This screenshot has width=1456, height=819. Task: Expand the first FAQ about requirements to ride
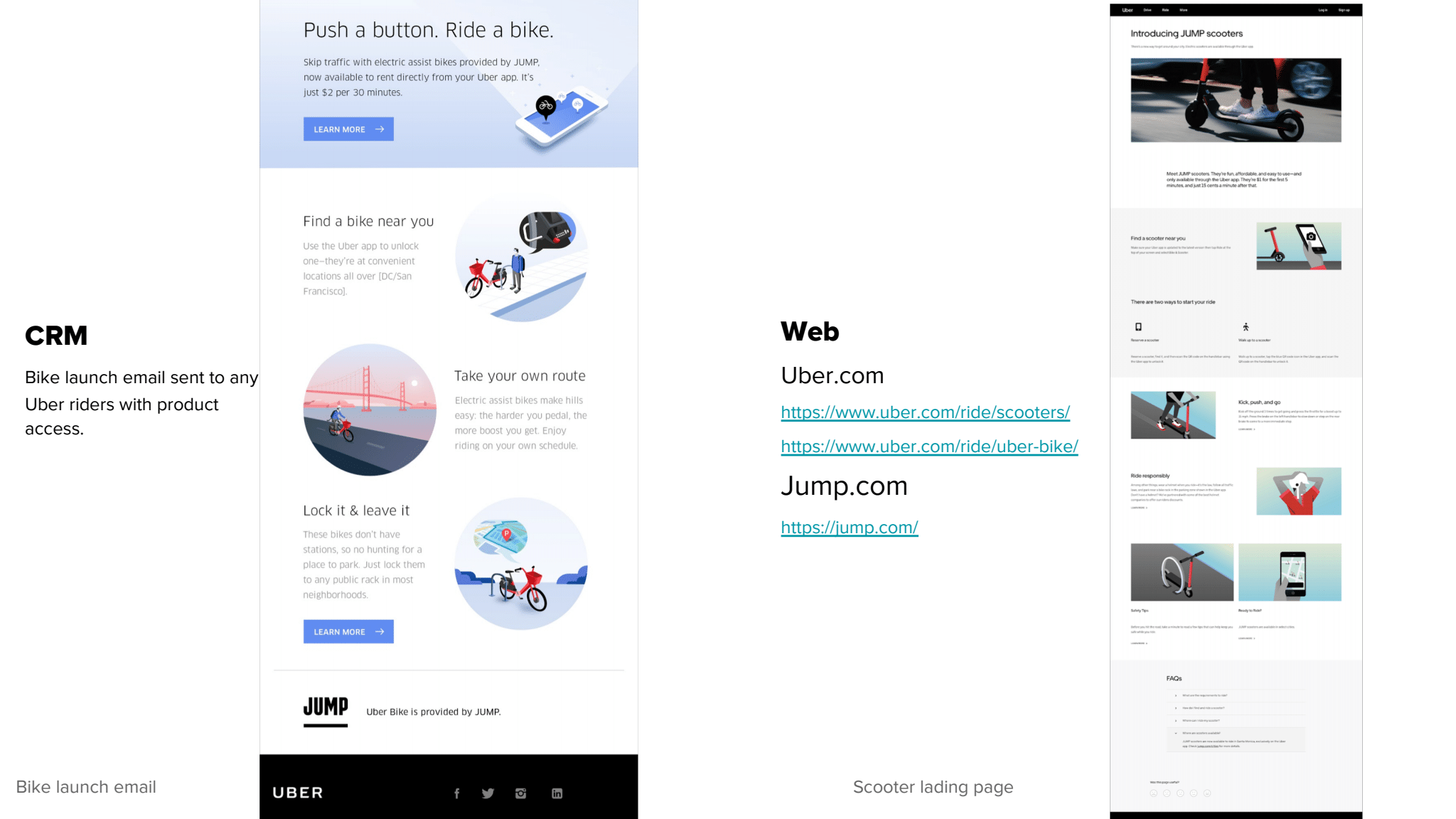1236,695
